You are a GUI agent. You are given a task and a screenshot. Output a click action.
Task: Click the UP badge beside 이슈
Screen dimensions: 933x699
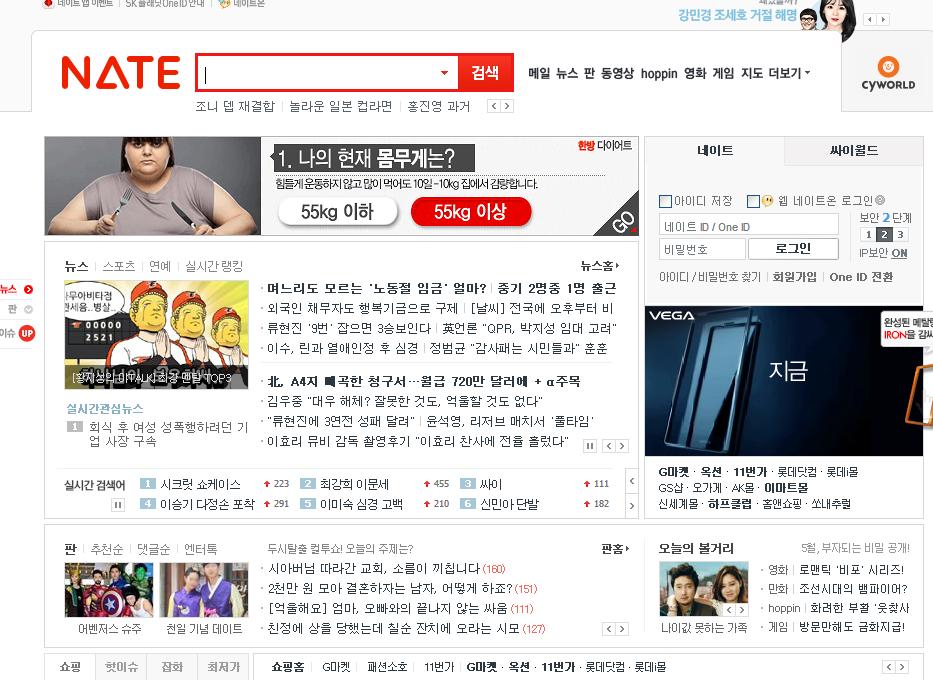(x=27, y=334)
